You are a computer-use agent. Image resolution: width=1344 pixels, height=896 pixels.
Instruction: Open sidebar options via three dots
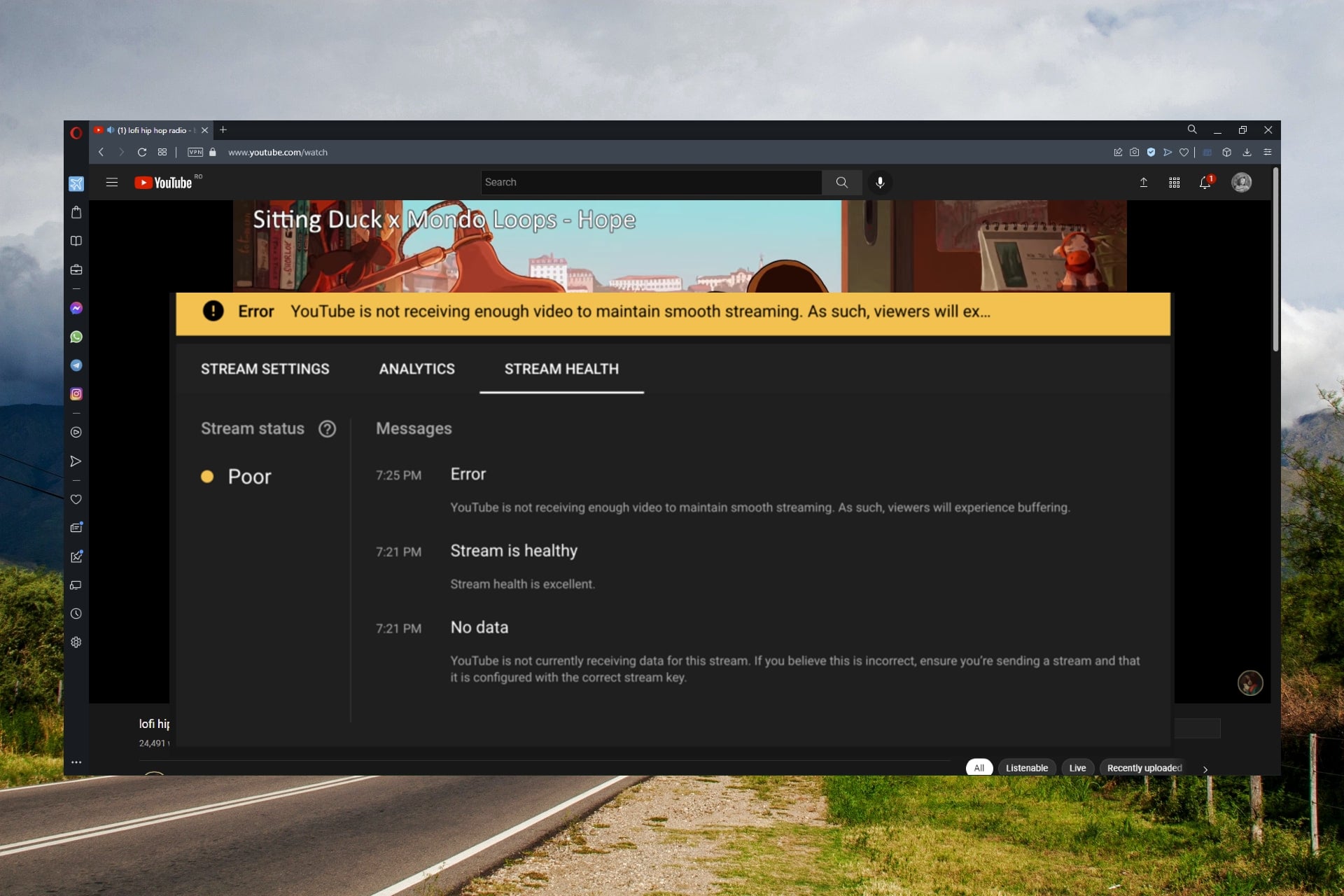pyautogui.click(x=76, y=762)
